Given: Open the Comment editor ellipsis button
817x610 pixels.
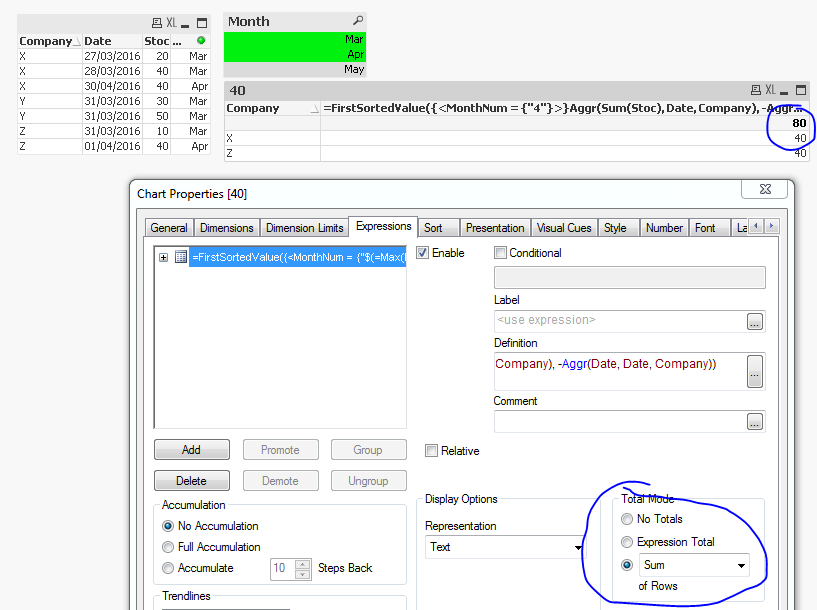Looking at the screenshot, I should point(755,421).
